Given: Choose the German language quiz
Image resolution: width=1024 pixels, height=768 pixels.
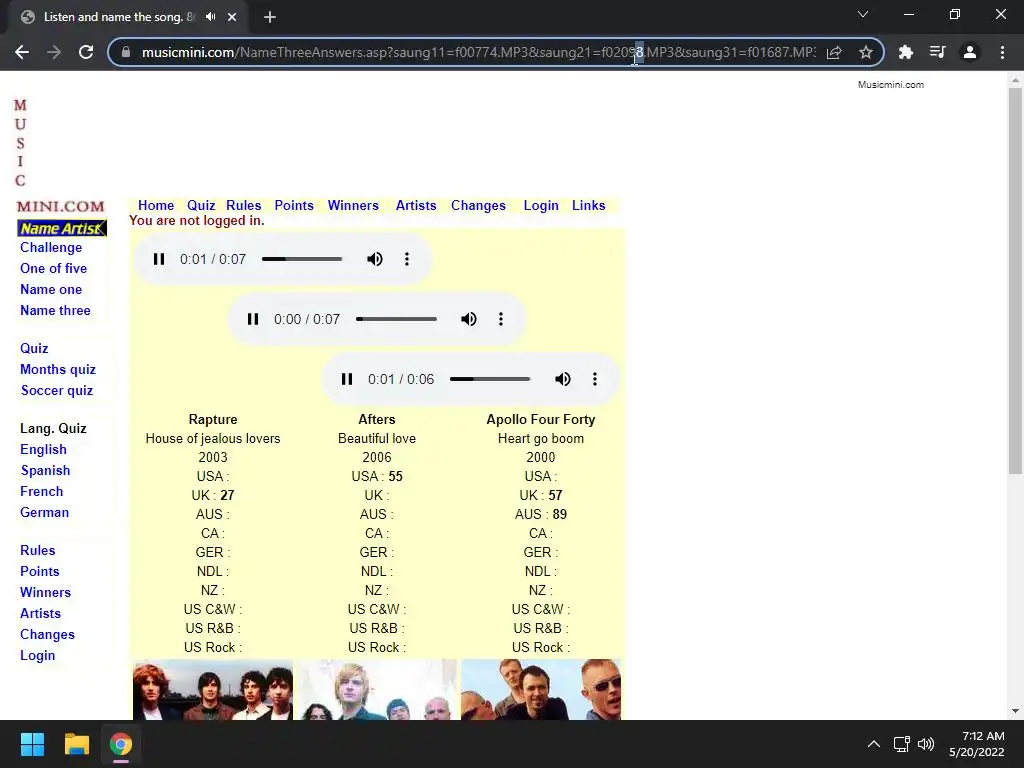Looking at the screenshot, I should [x=44, y=513].
